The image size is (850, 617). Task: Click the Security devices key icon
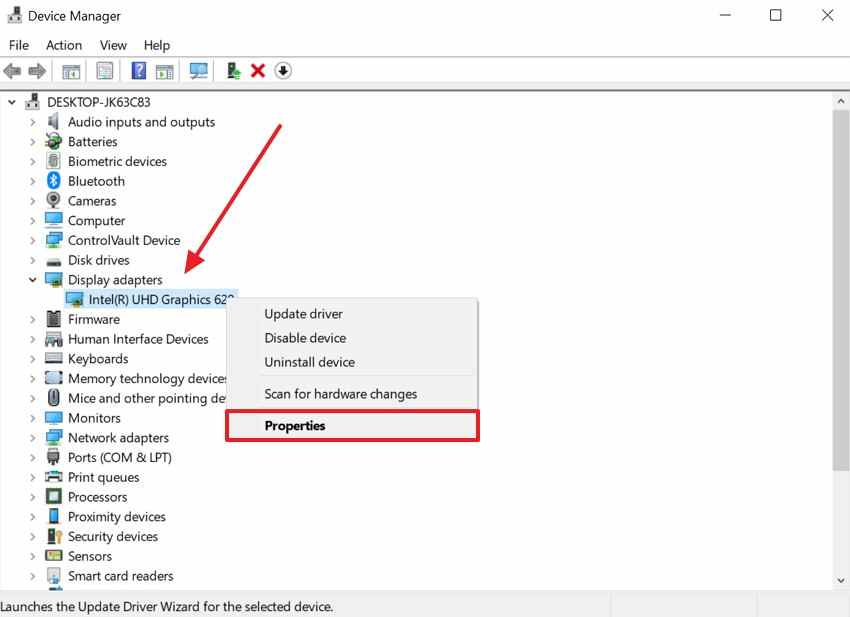pyautogui.click(x=54, y=536)
